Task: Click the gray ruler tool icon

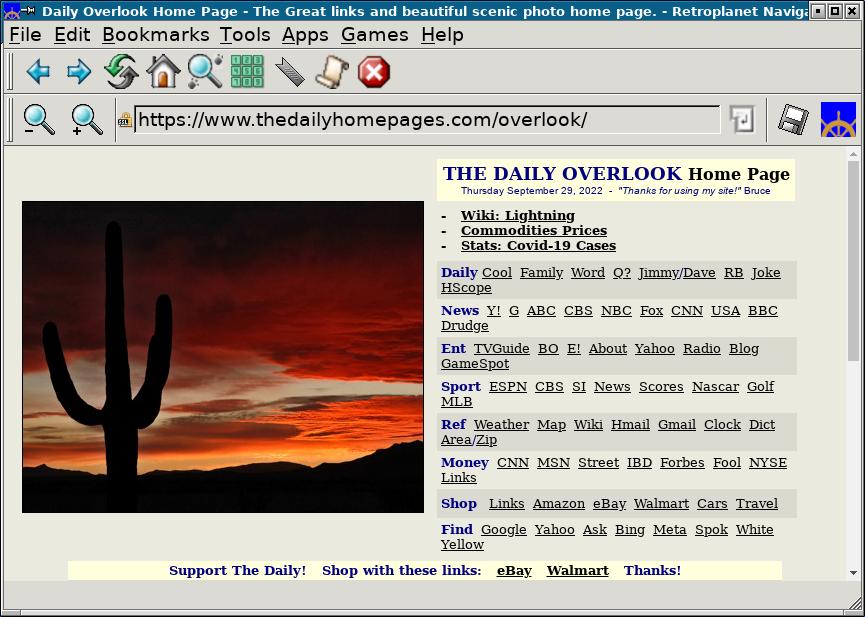Action: point(290,72)
